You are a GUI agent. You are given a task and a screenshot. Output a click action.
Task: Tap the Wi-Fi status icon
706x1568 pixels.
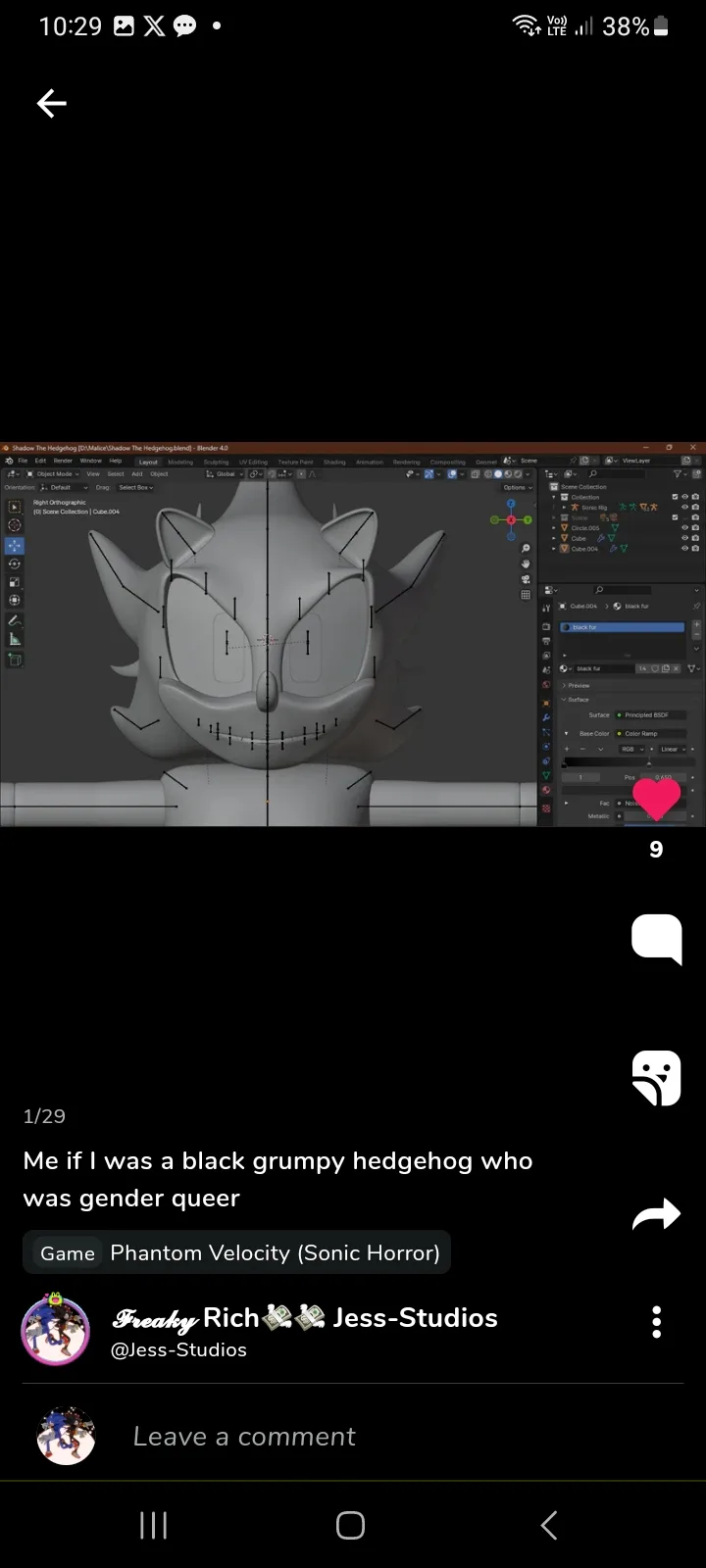click(x=528, y=26)
